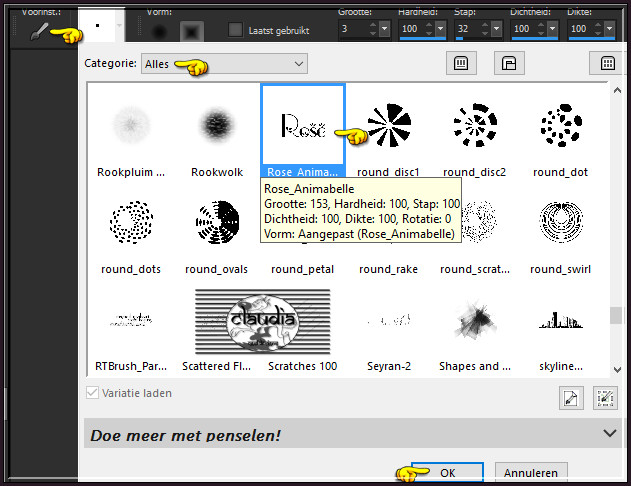Click the Grootte value field
This screenshot has width=631, height=486.
click(353, 29)
